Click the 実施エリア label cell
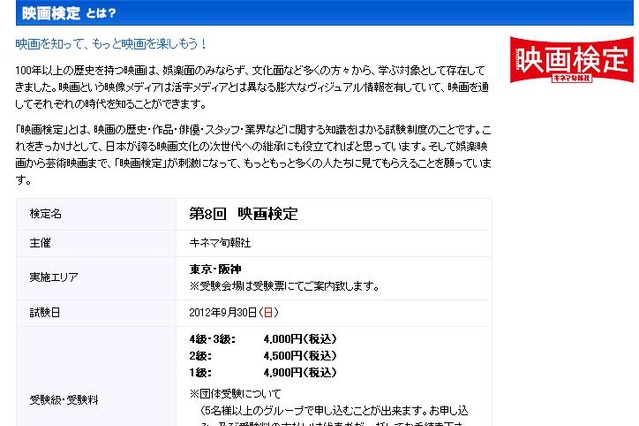 (x=96, y=278)
